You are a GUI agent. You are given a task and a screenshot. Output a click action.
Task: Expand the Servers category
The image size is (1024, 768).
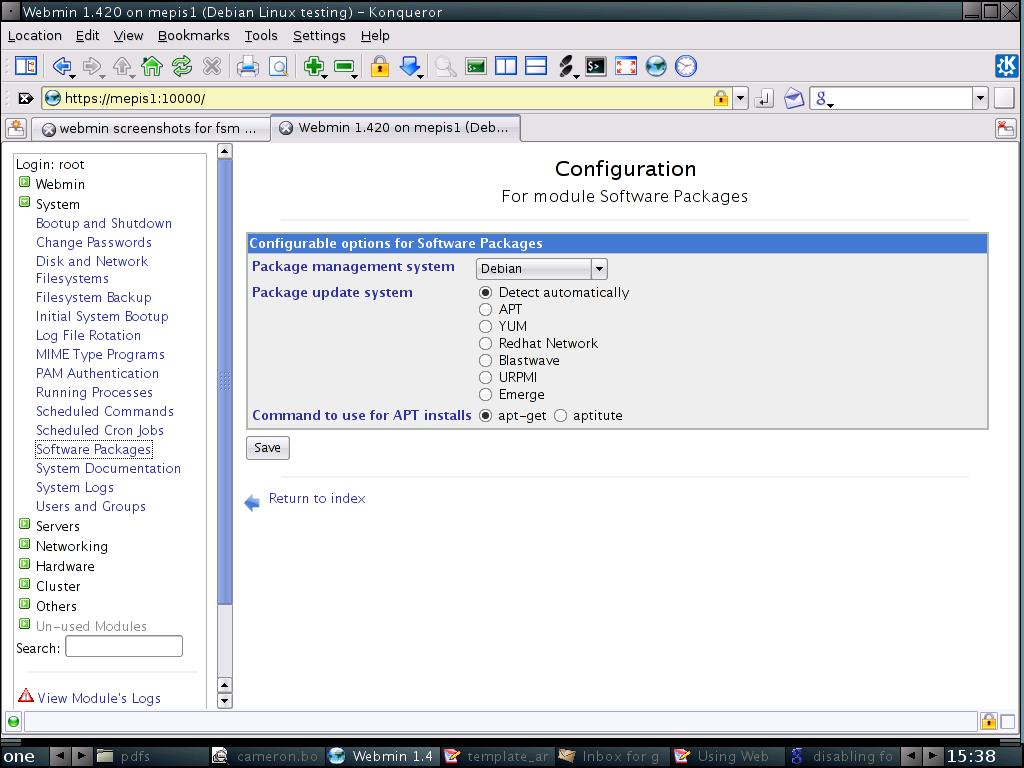[x=24, y=524]
